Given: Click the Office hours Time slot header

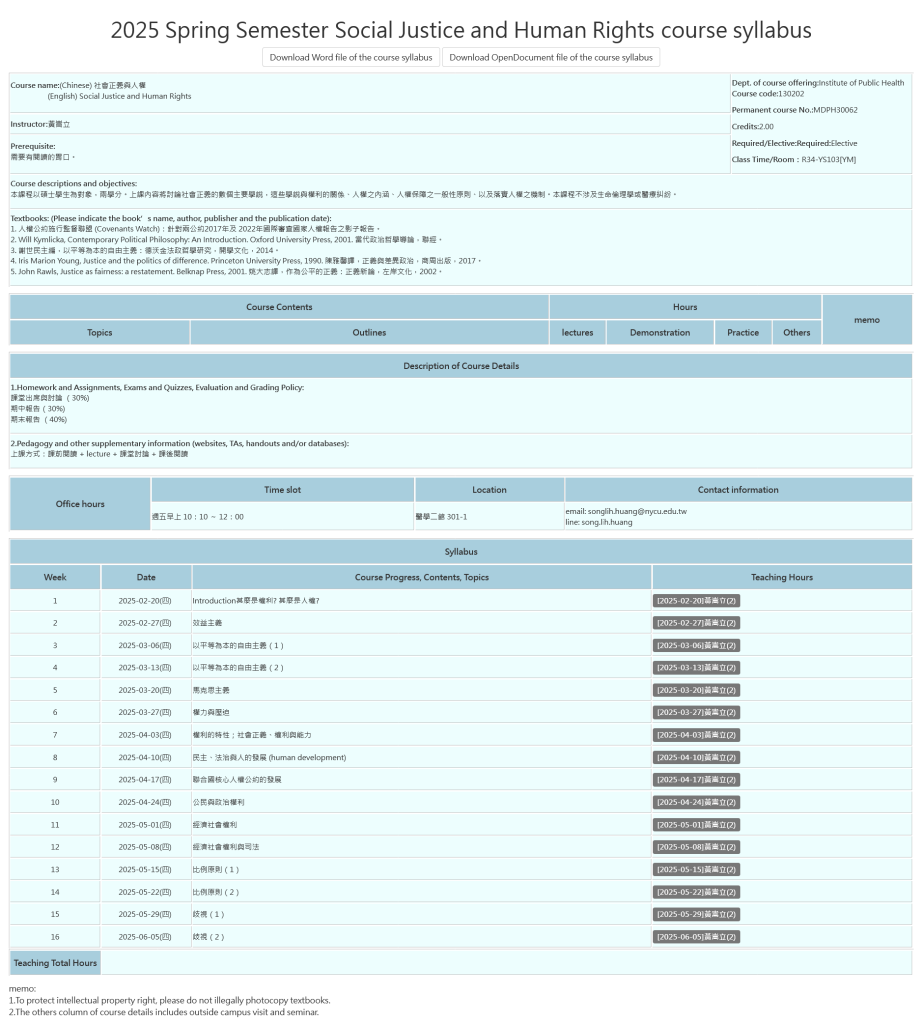Looking at the screenshot, I should pyautogui.click(x=282, y=490).
